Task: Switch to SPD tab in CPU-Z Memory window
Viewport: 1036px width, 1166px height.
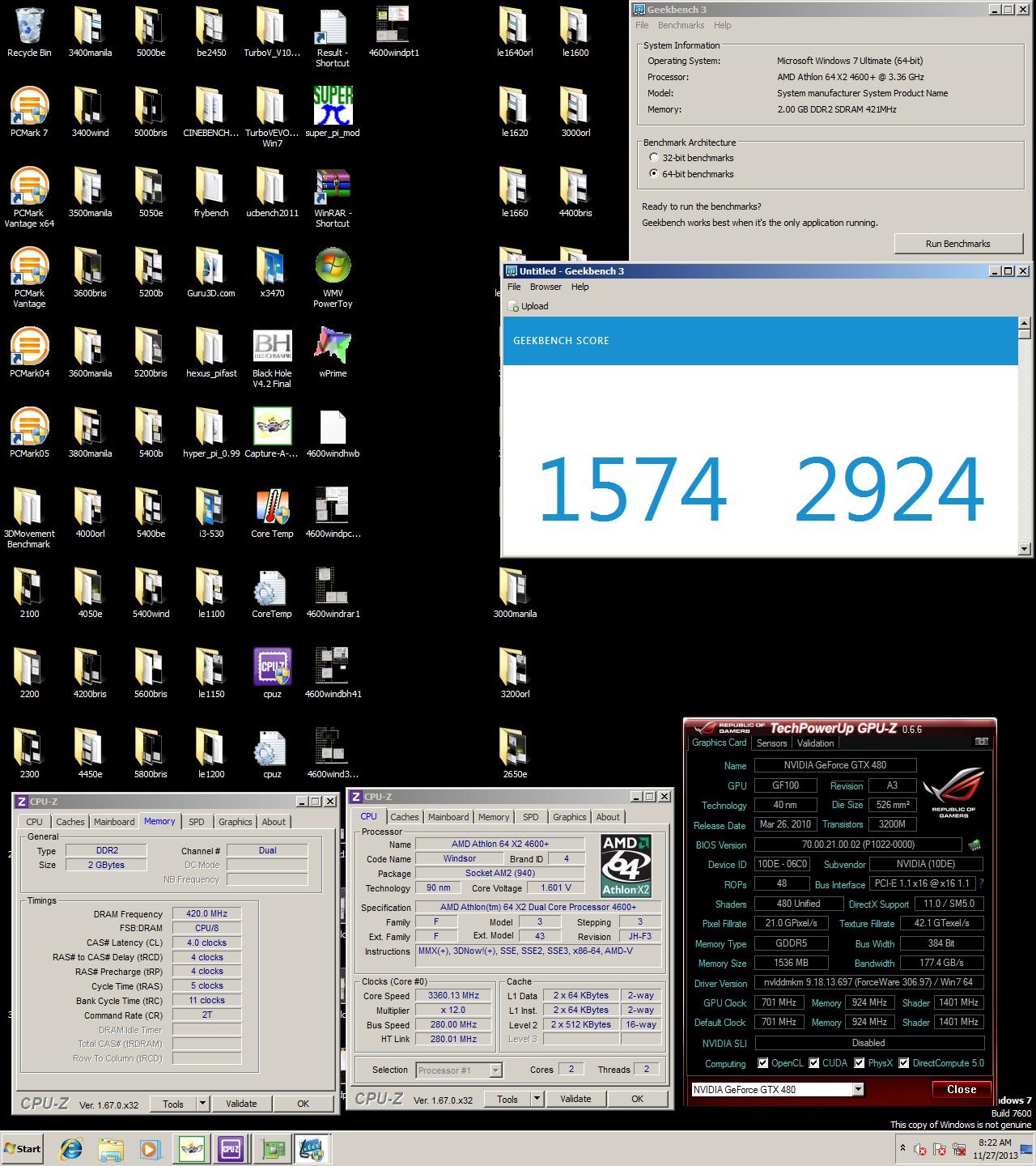Action: [x=197, y=822]
